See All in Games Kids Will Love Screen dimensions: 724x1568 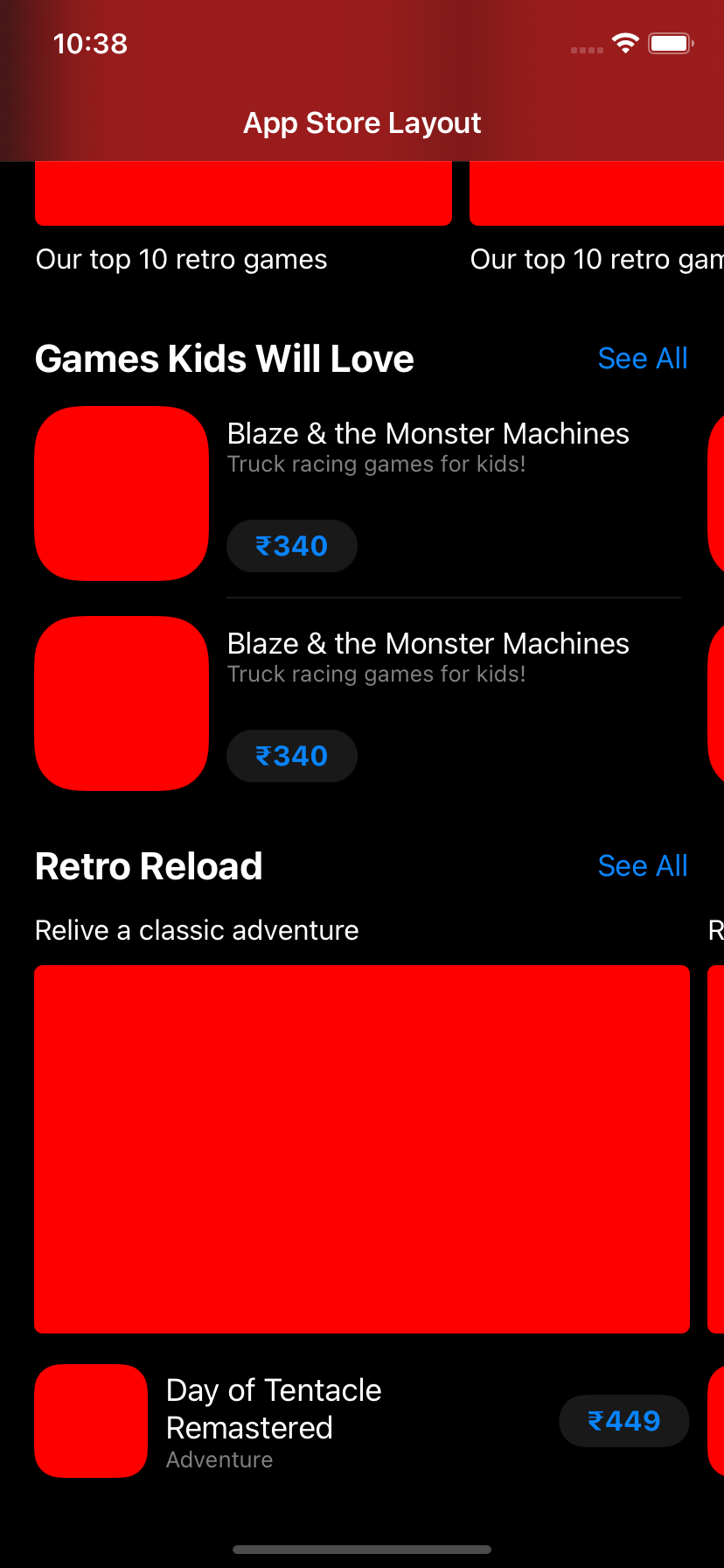pos(643,359)
